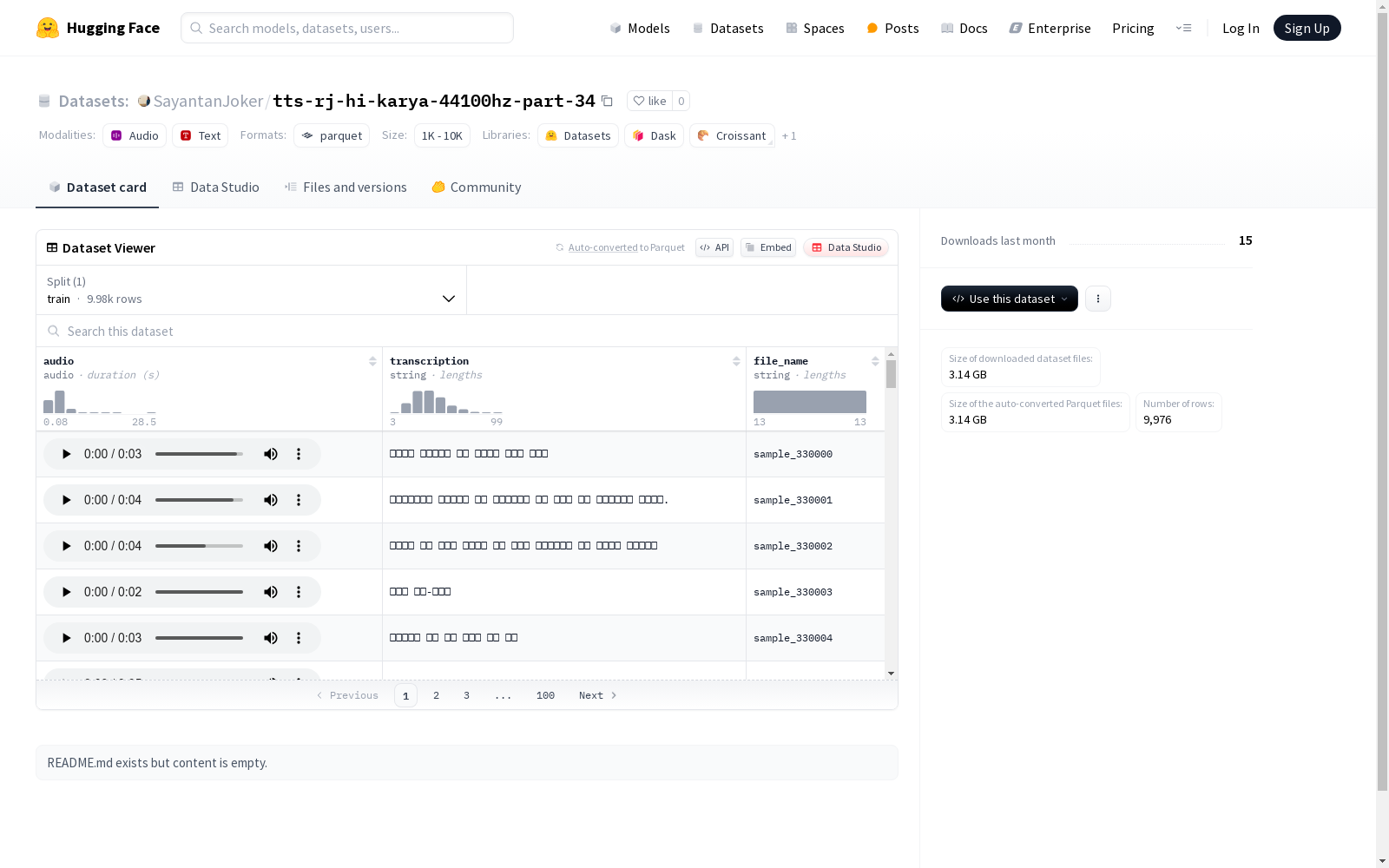Open Data Studio button in viewer header
Screen dimensions: 1389x868
click(846, 247)
